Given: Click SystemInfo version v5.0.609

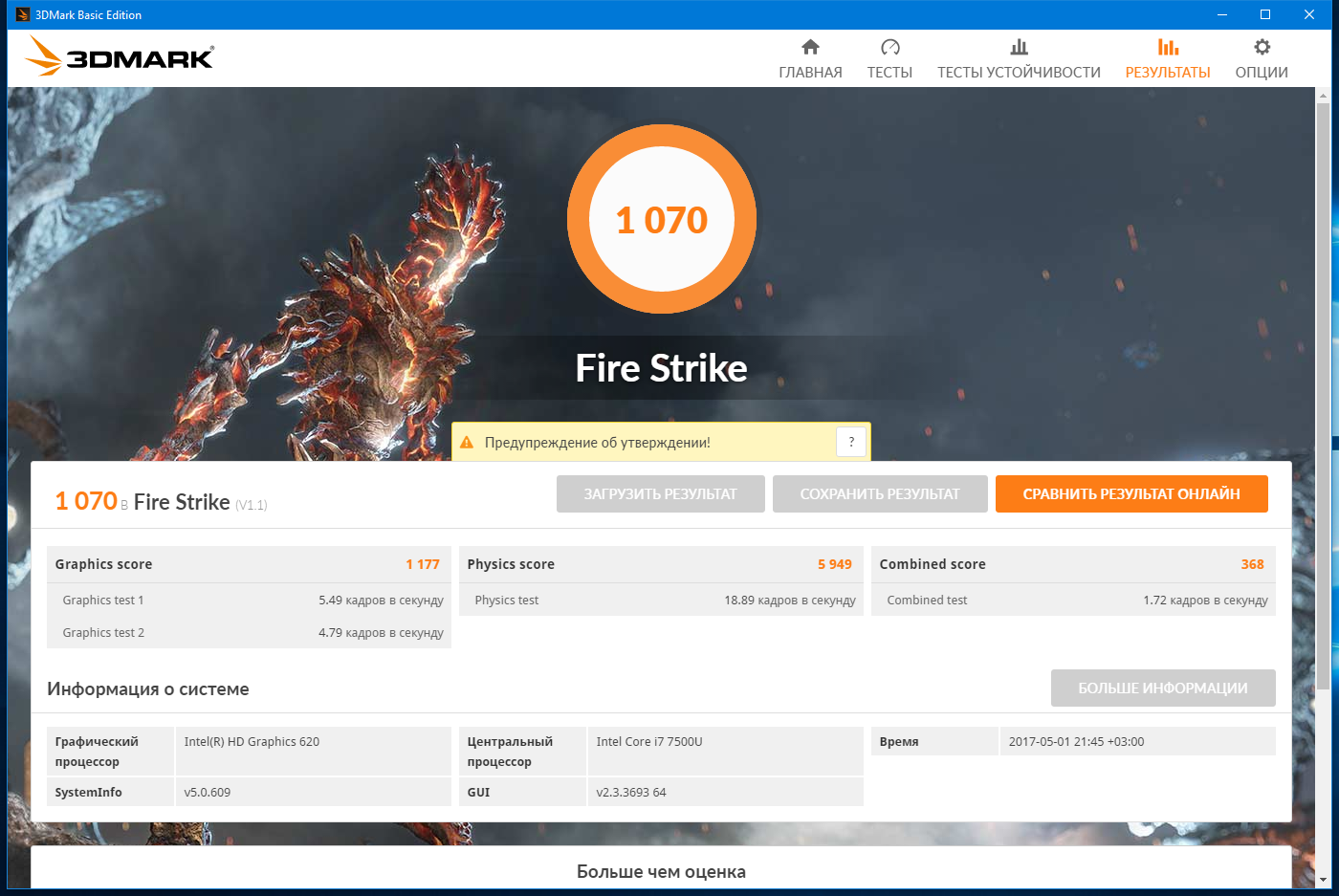Looking at the screenshot, I should [x=208, y=793].
